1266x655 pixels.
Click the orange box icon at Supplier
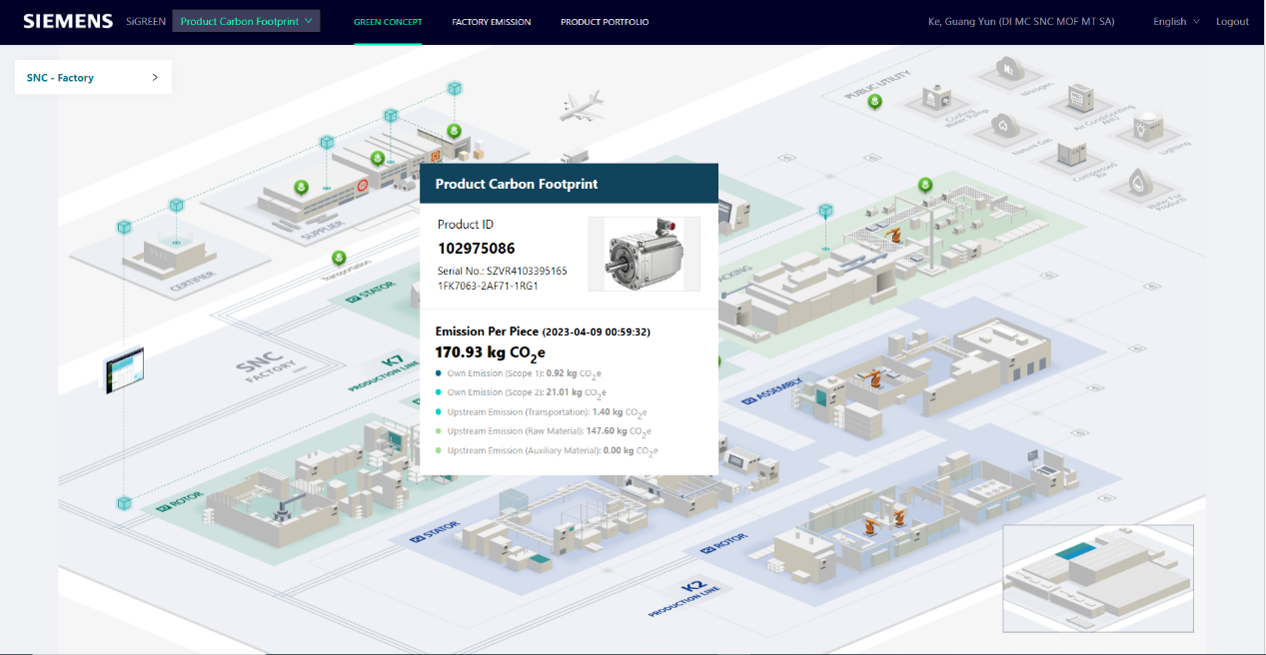[435, 156]
